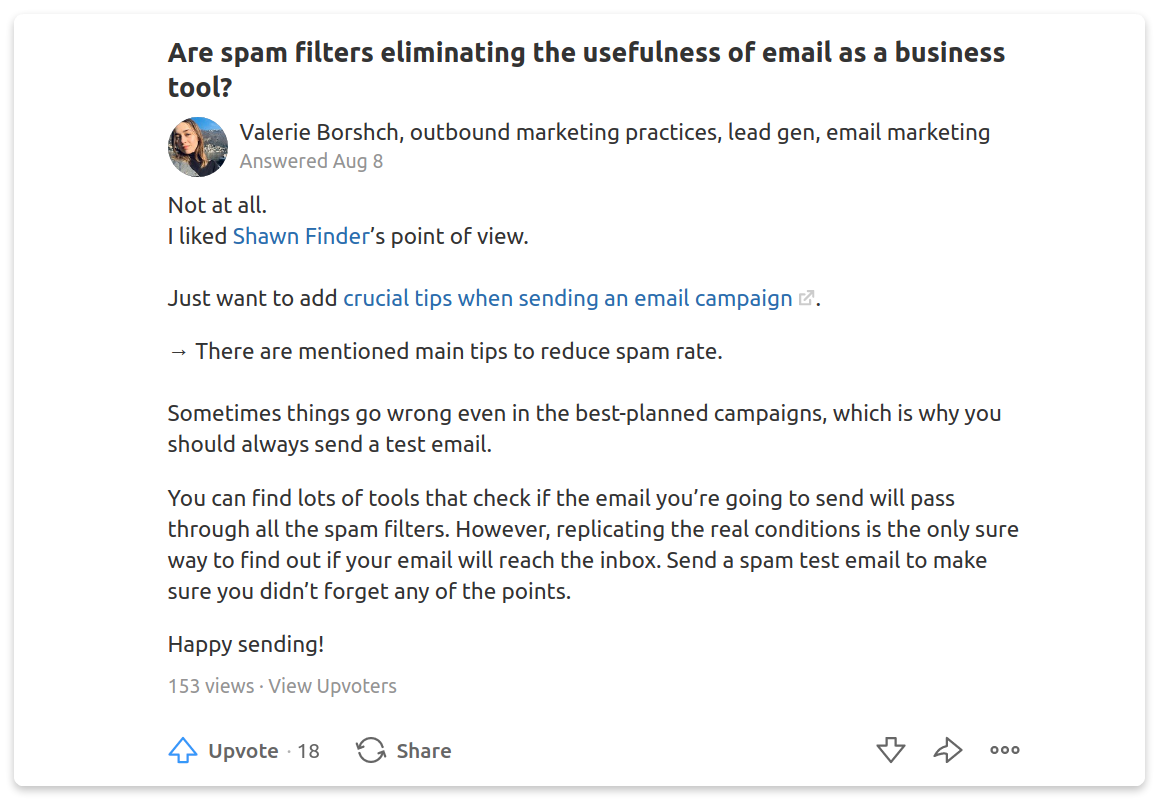Viewport: 1159px width, 800px height.
Task: Open the three-dot more options menu
Action: [1005, 750]
